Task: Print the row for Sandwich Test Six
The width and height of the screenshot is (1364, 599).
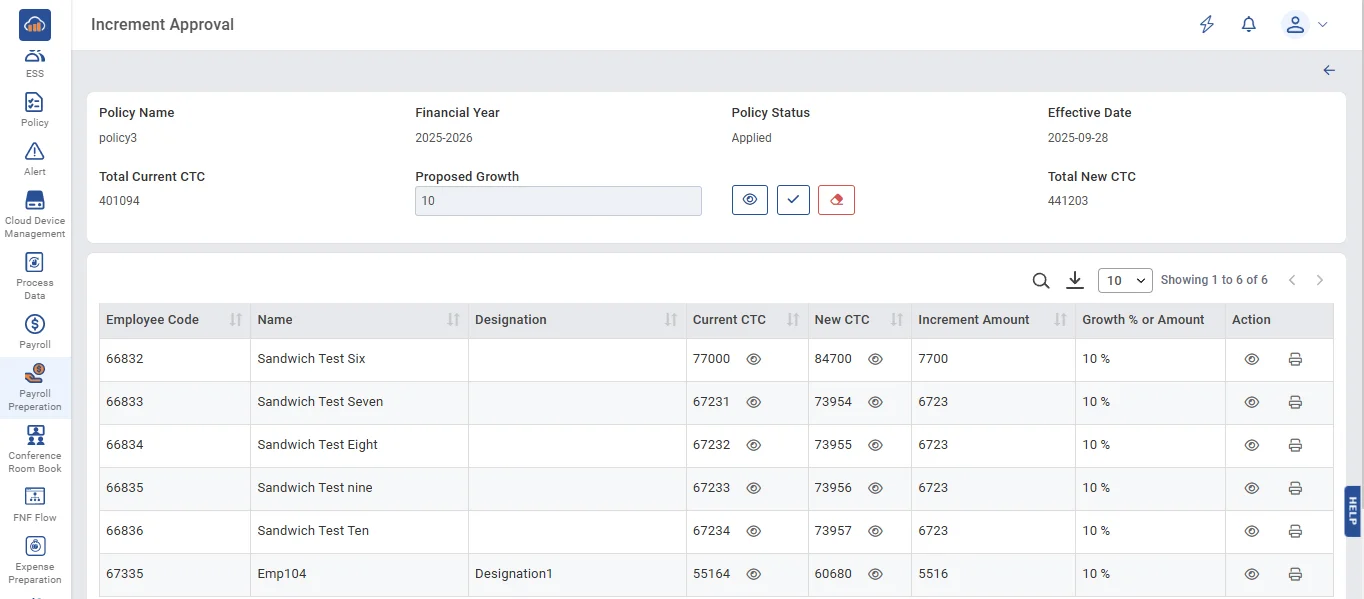Action: 1295,359
